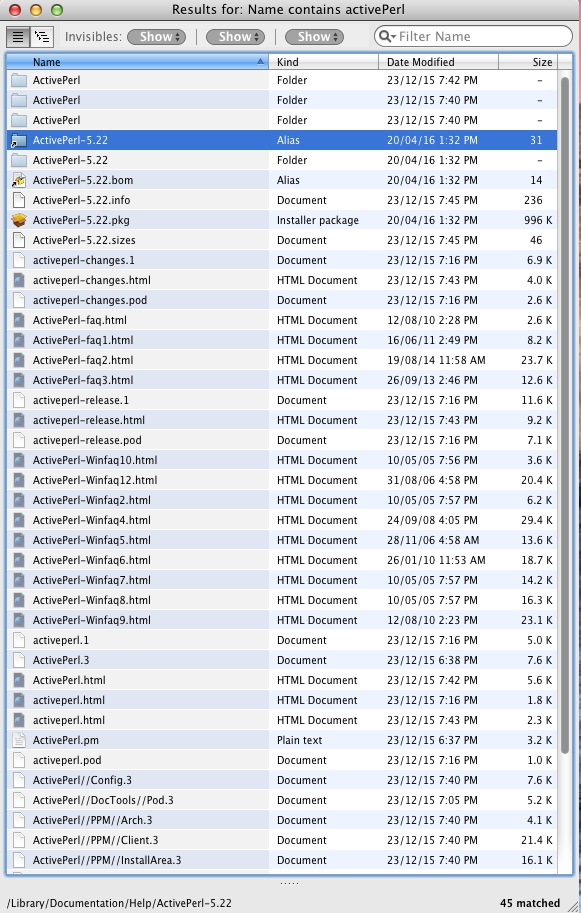
Task: Click the ActivePerl-5.22.bom alias icon
Action: click(19, 180)
